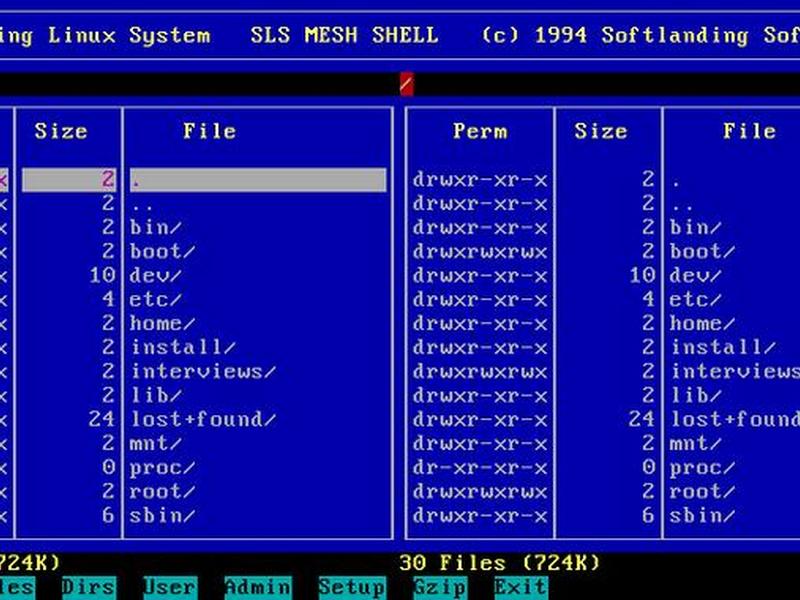Select '..' parent directory in left panel
This screenshot has height=600, width=800.
(x=141, y=204)
